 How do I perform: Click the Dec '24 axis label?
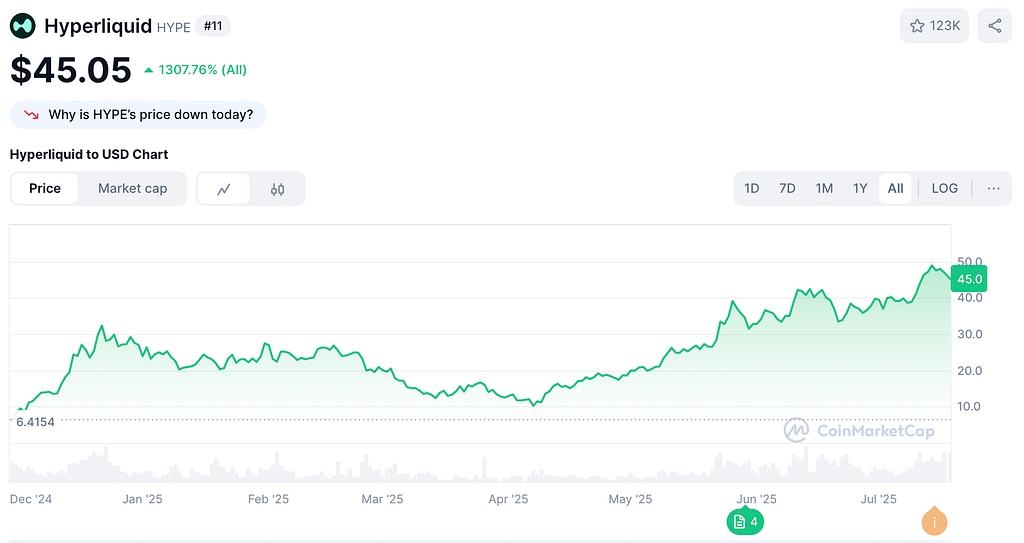click(x=31, y=499)
